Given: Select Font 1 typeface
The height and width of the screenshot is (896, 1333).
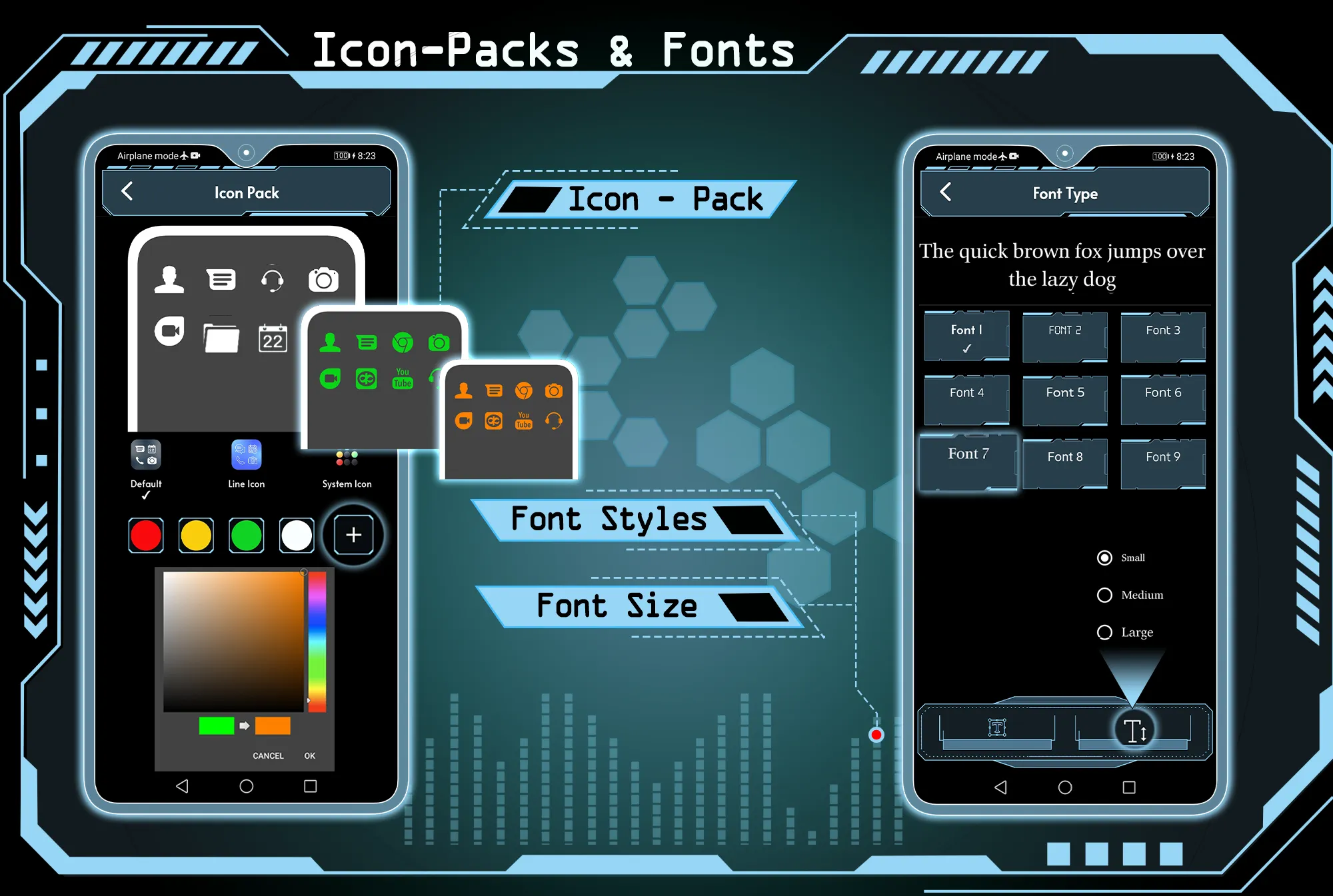Looking at the screenshot, I should [966, 336].
